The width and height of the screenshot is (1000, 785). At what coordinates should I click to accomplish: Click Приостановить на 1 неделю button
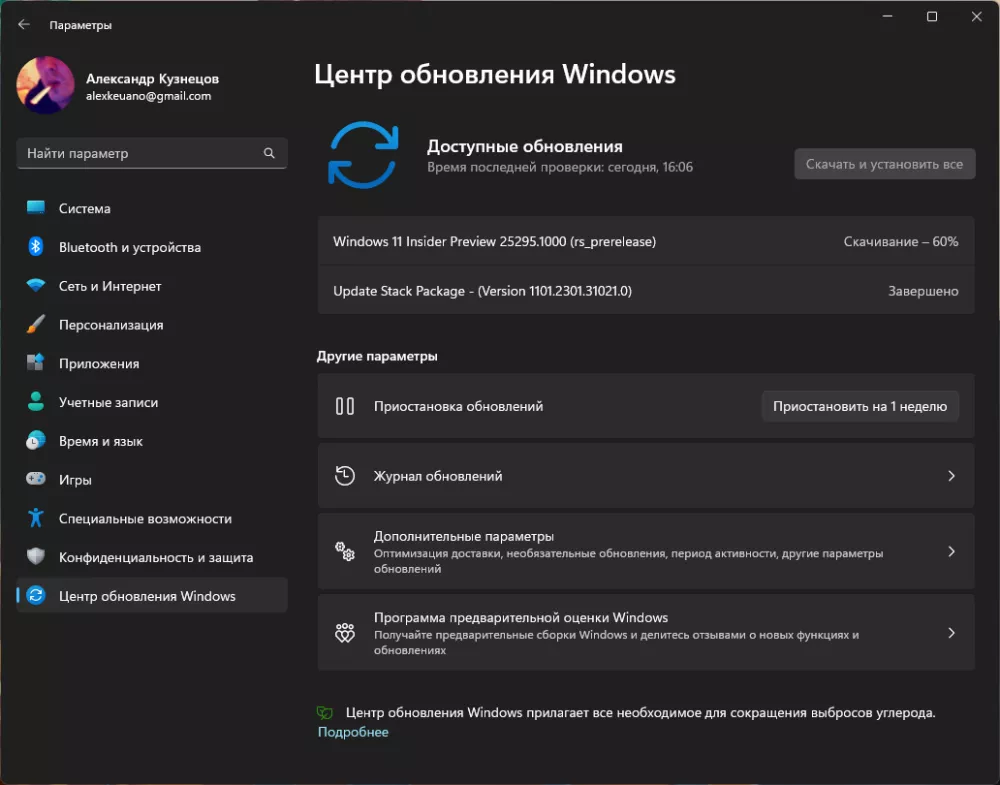pyautogui.click(x=859, y=407)
